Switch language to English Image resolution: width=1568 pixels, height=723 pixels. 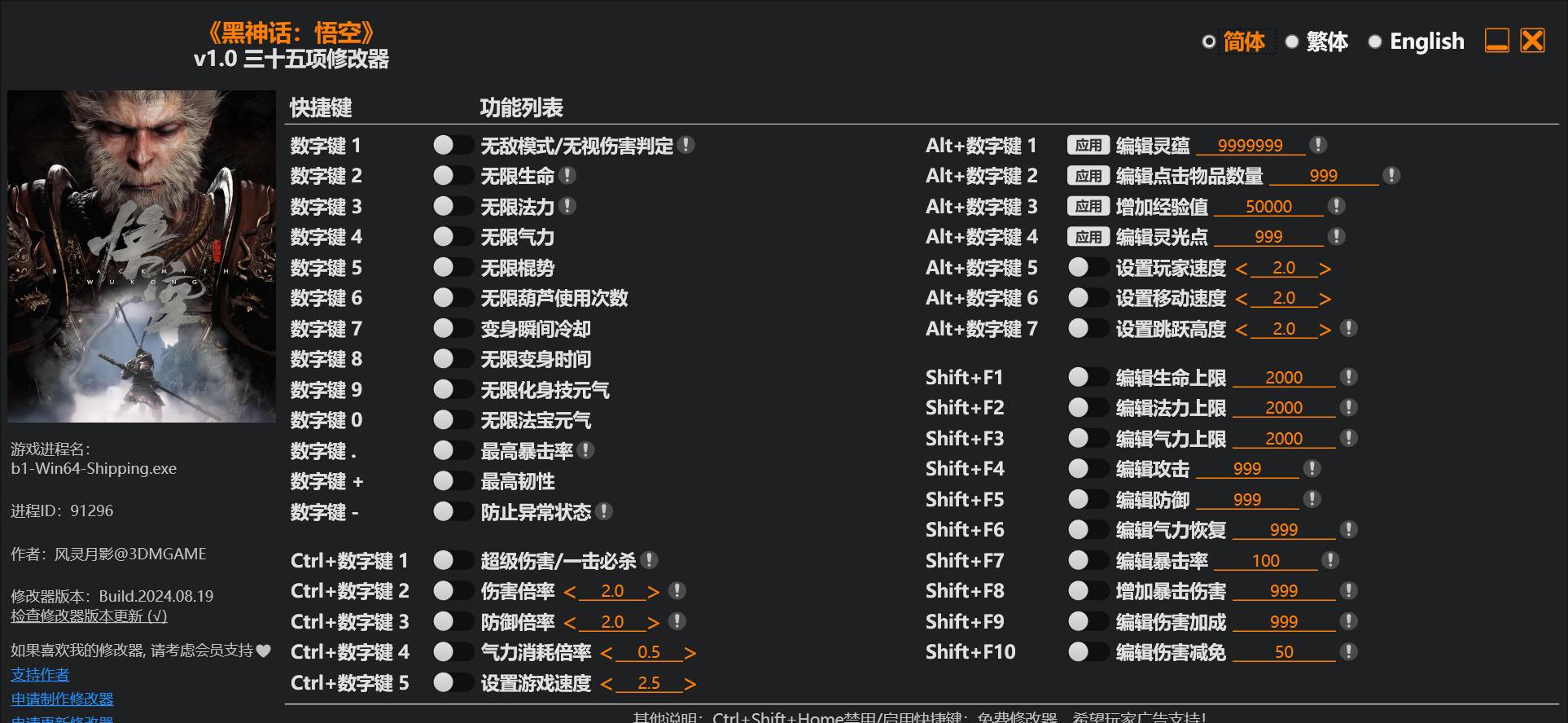[x=1416, y=41]
